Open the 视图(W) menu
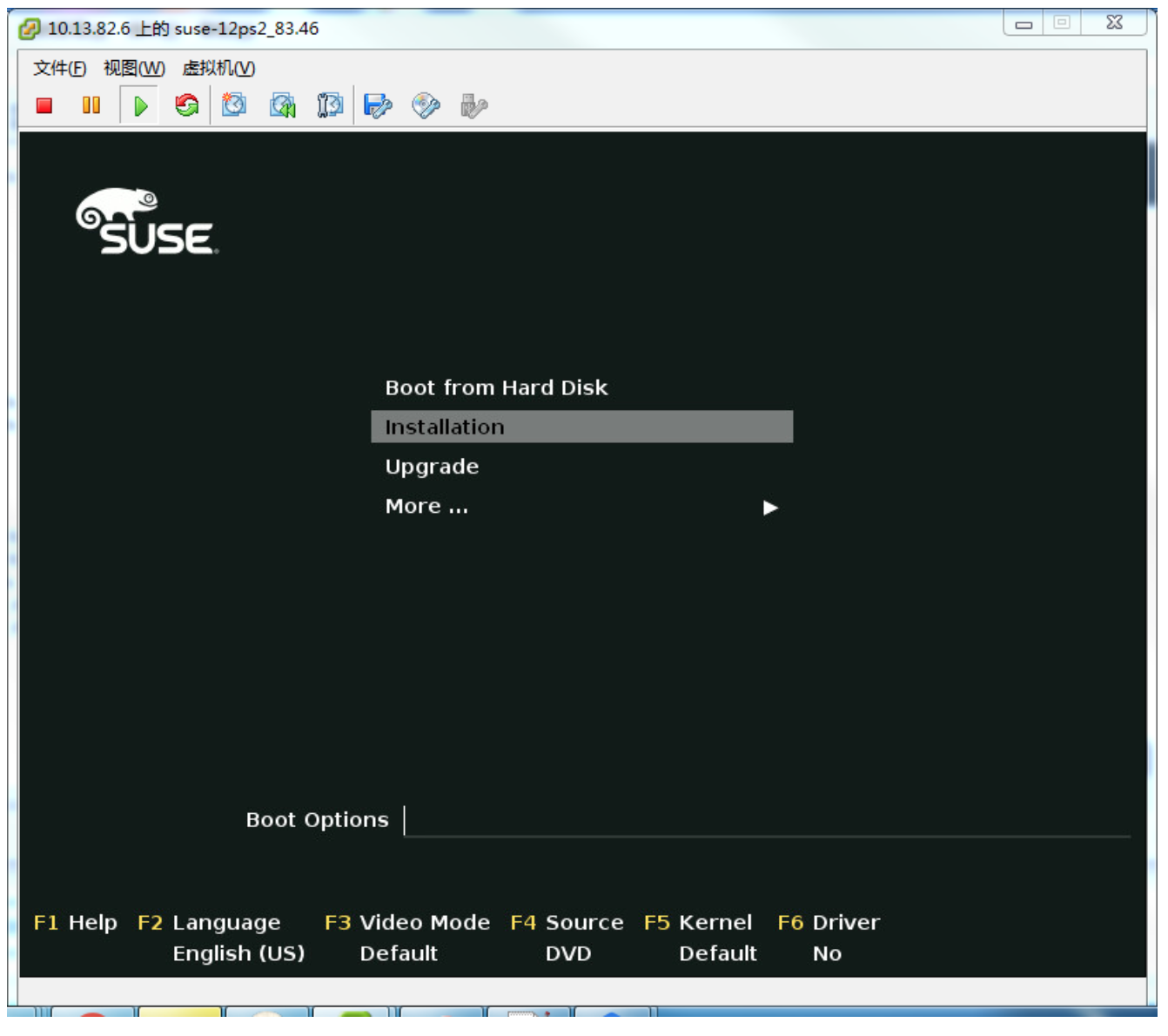The height and width of the screenshot is (1036, 1168). [134, 69]
